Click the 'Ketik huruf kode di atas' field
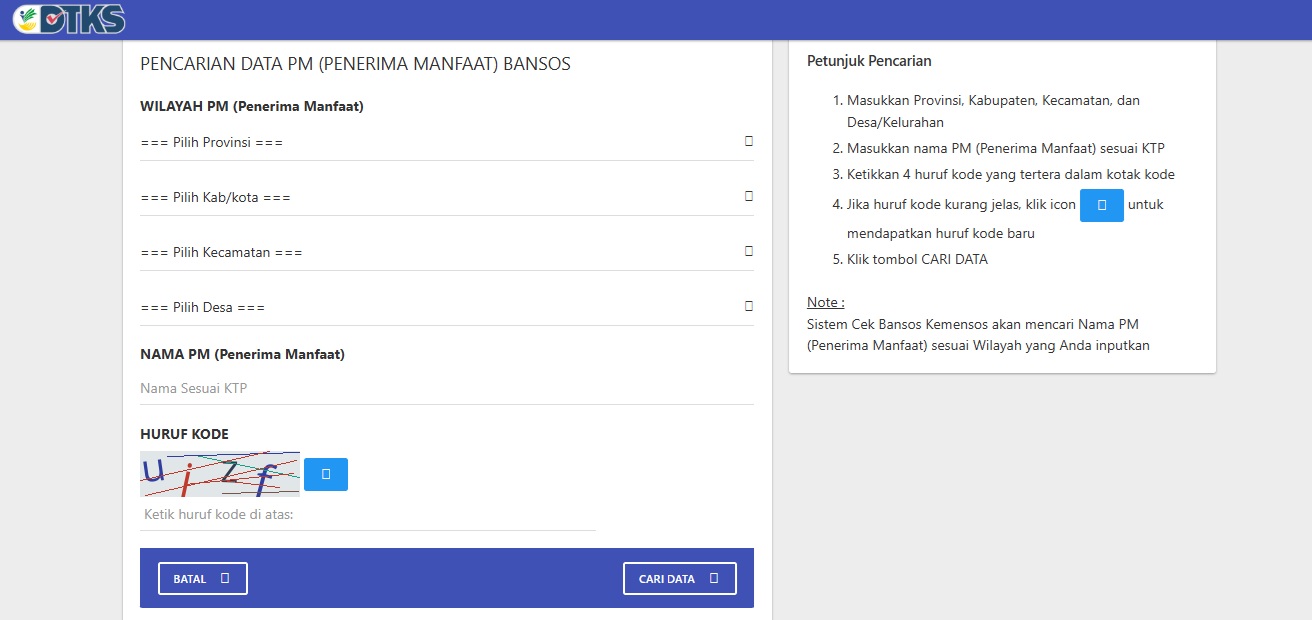Screen dimensions: 1312x620 tap(368, 515)
